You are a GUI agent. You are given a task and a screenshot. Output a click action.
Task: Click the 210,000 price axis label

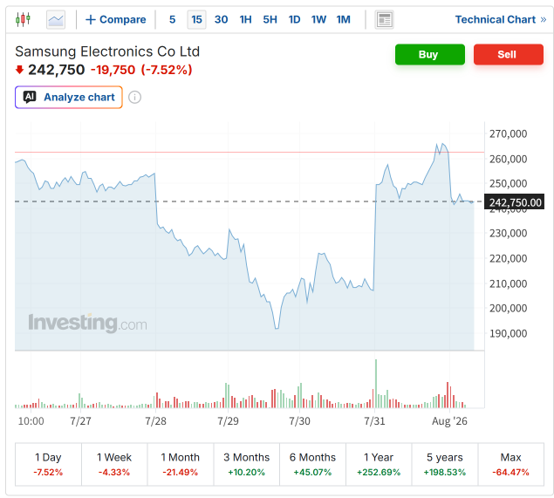508,284
